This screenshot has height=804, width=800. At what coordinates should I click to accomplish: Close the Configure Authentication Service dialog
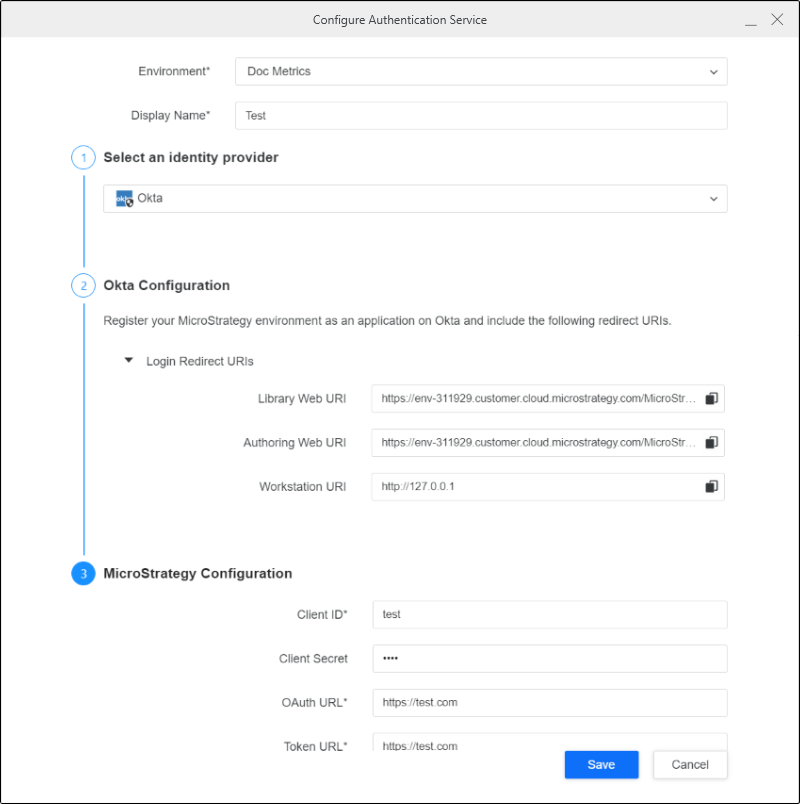click(777, 19)
